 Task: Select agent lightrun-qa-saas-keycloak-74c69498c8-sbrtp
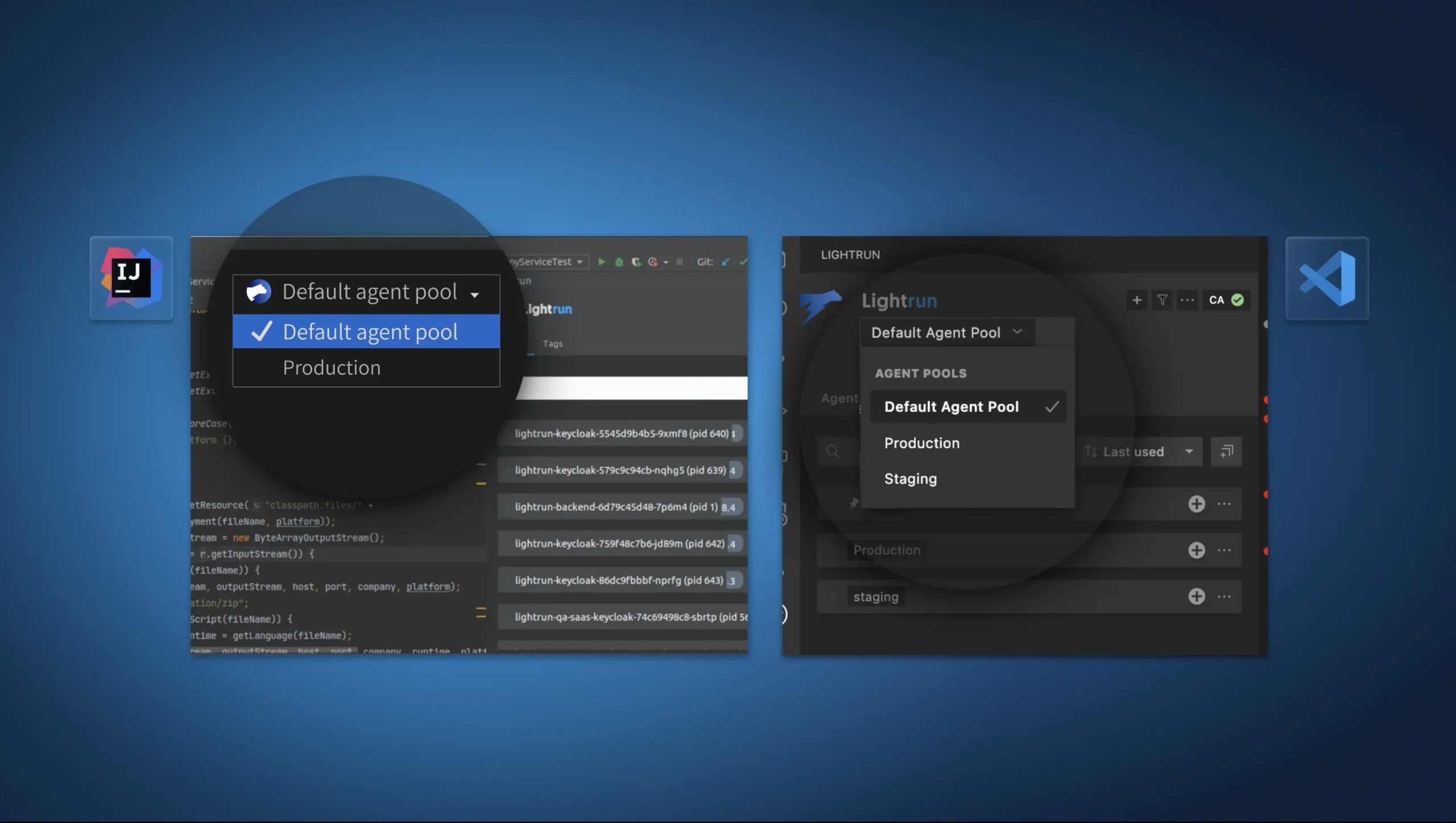tap(622, 617)
